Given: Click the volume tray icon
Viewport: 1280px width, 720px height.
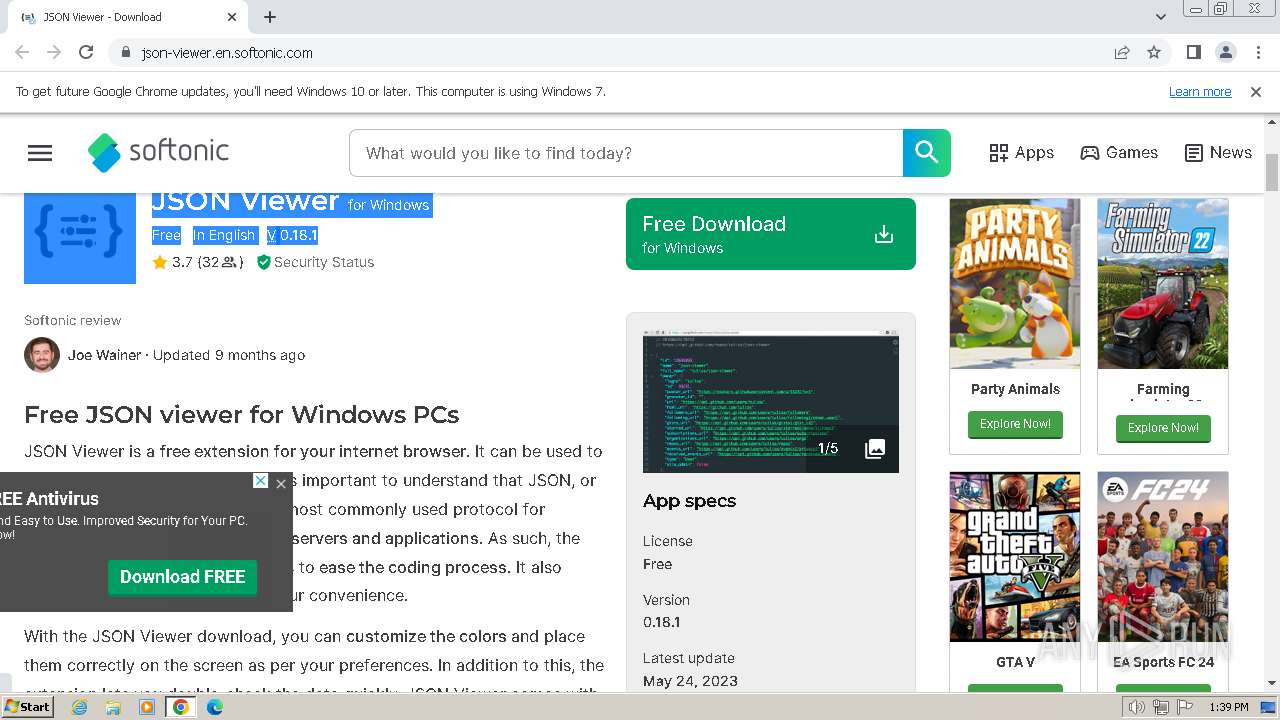Looking at the screenshot, I should click(1137, 707).
